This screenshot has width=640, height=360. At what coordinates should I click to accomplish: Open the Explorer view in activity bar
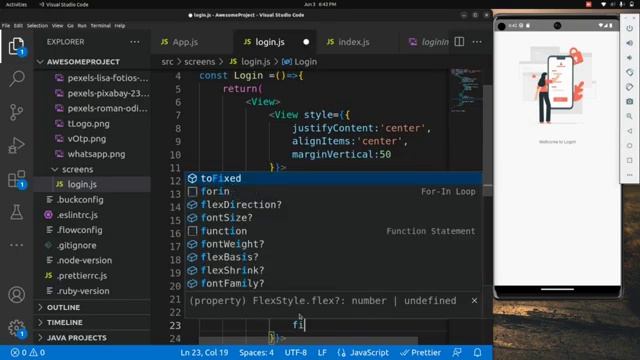[x=16, y=46]
